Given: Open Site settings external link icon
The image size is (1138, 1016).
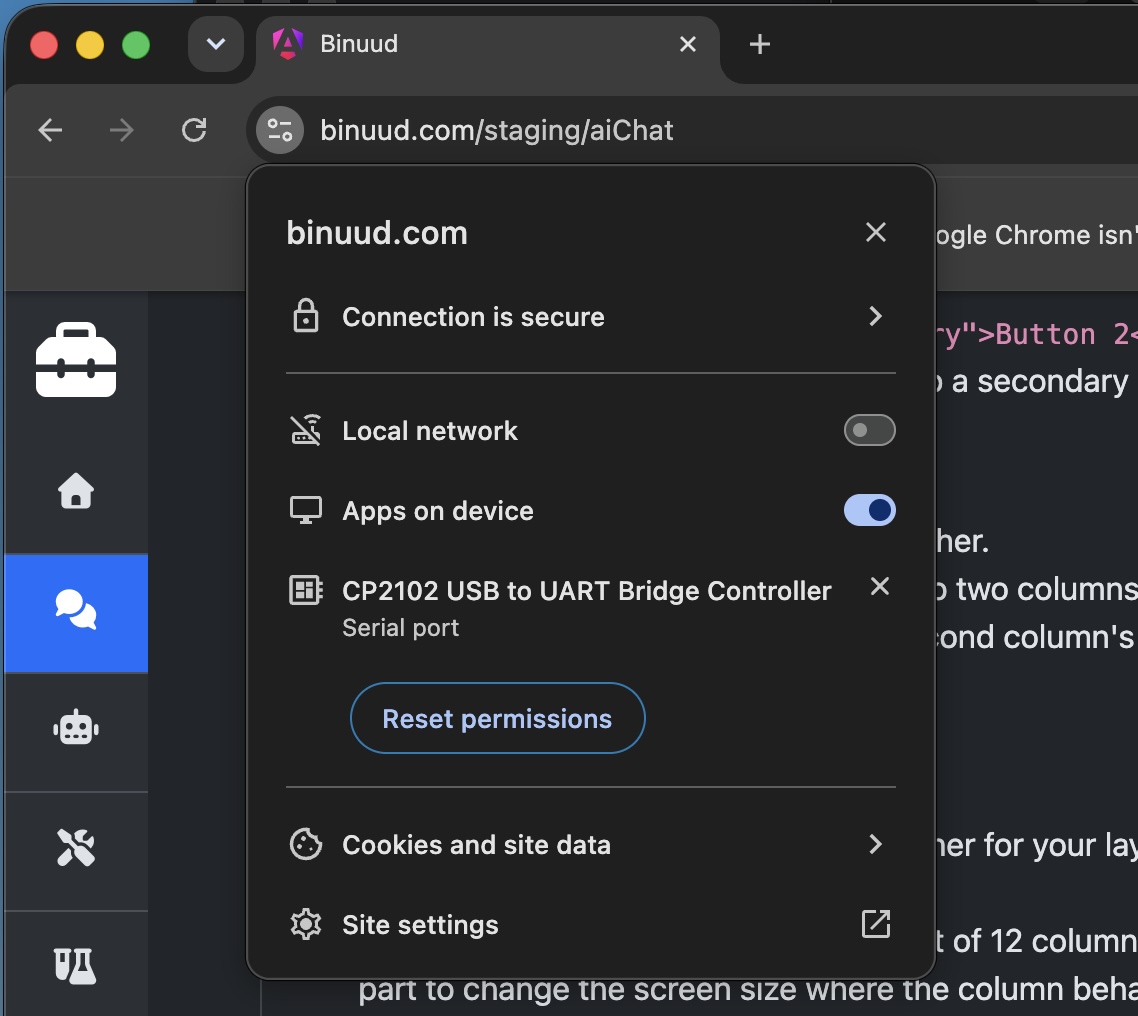Looking at the screenshot, I should point(876,924).
